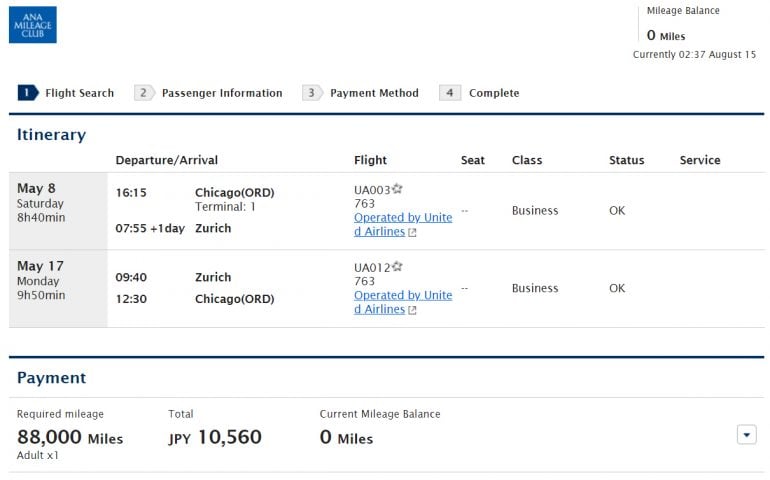Go to the Flight Search step
The width and height of the screenshot is (770, 480).
(67, 93)
